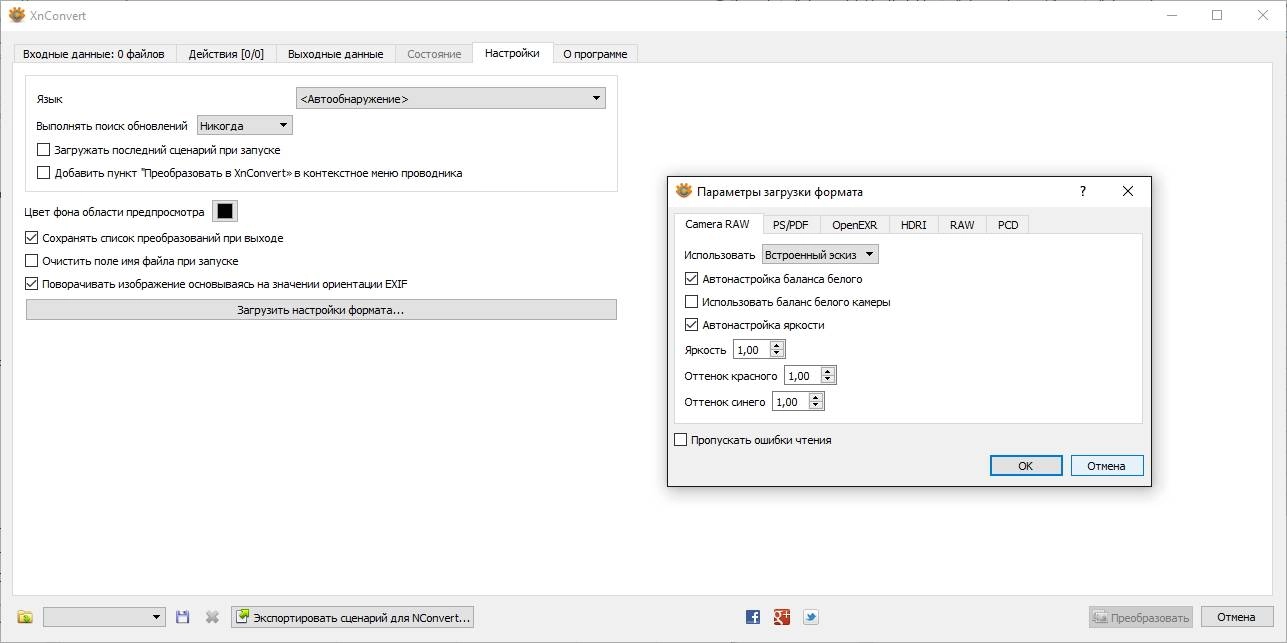This screenshot has width=1287, height=643.
Task: Uncheck Автонастройка баланса белого
Action: [691, 279]
